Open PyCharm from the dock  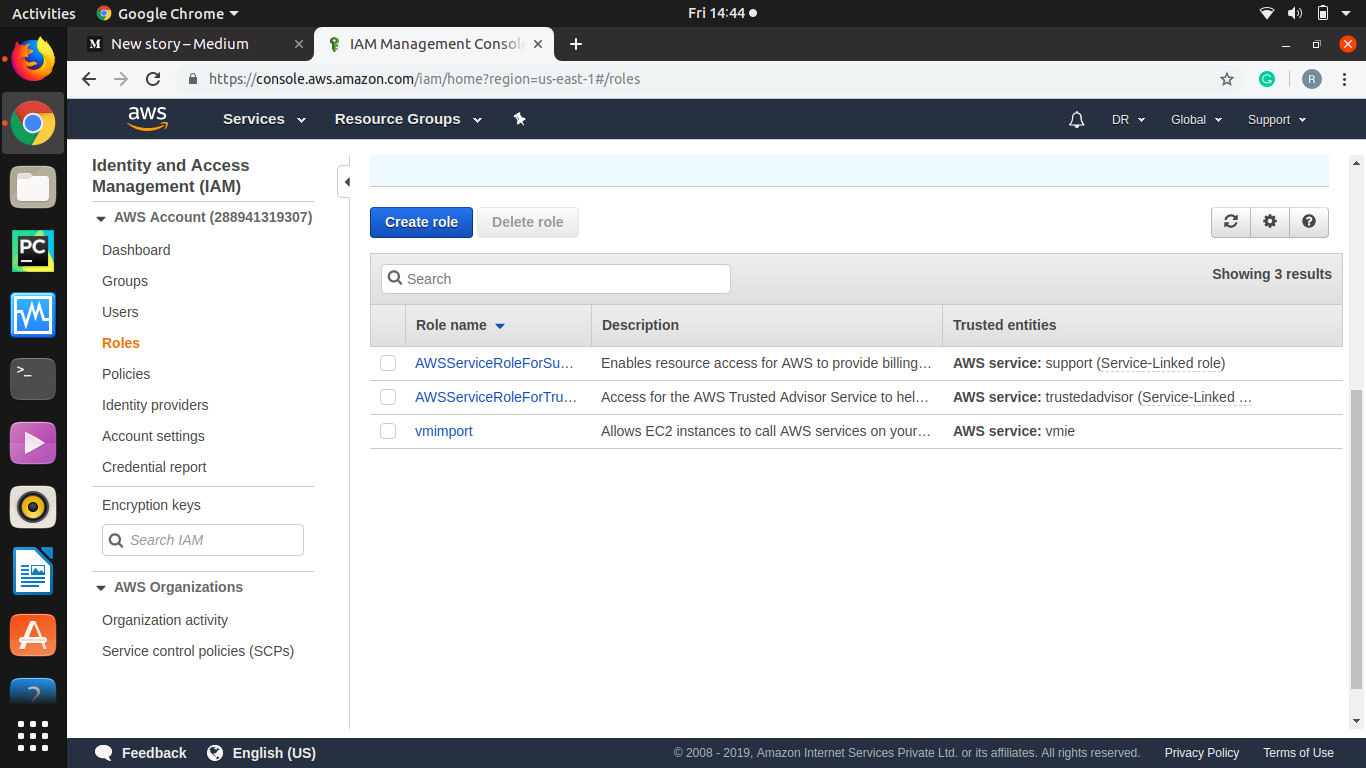pyautogui.click(x=33, y=250)
